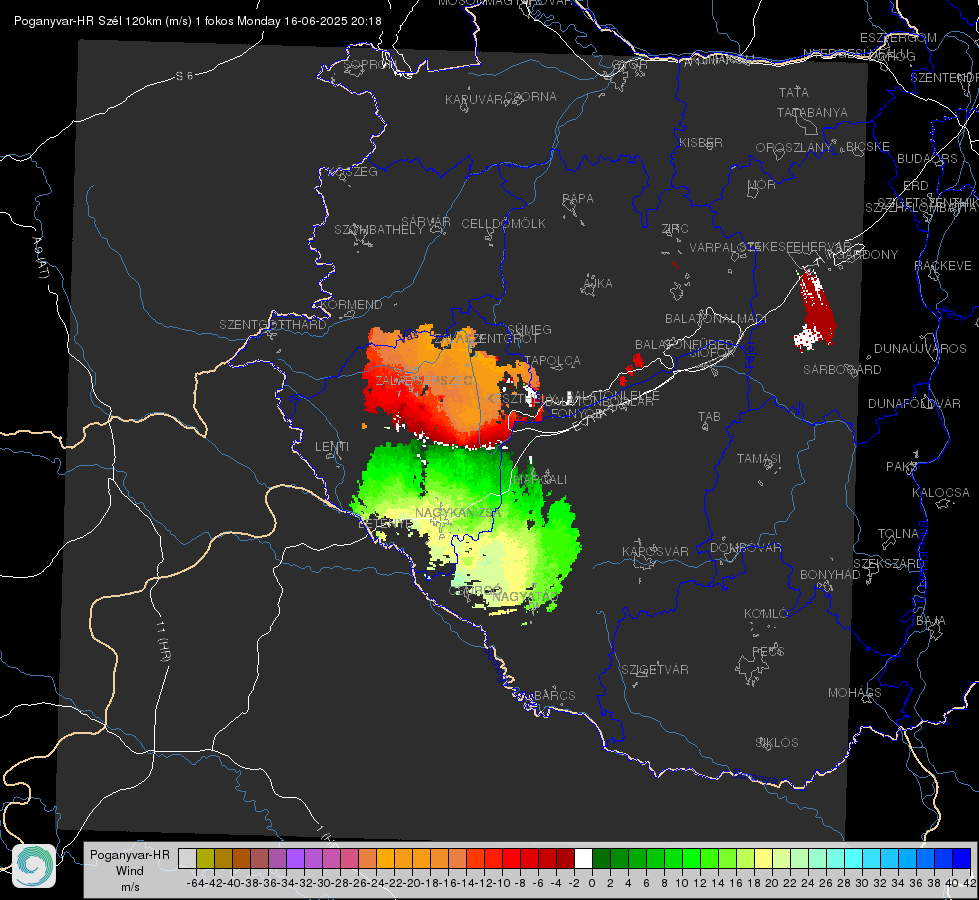Image resolution: width=979 pixels, height=900 pixels.
Task: Click the DUNAFÖLDVÁR city label
Action: pyautogui.click(x=915, y=403)
